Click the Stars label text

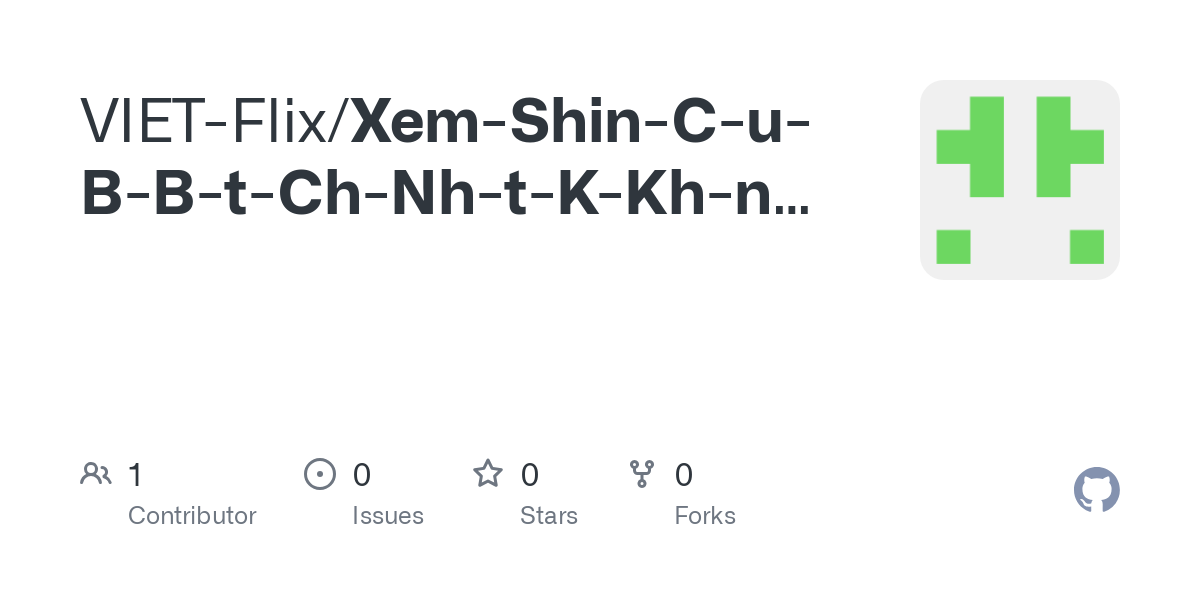pyautogui.click(x=549, y=516)
